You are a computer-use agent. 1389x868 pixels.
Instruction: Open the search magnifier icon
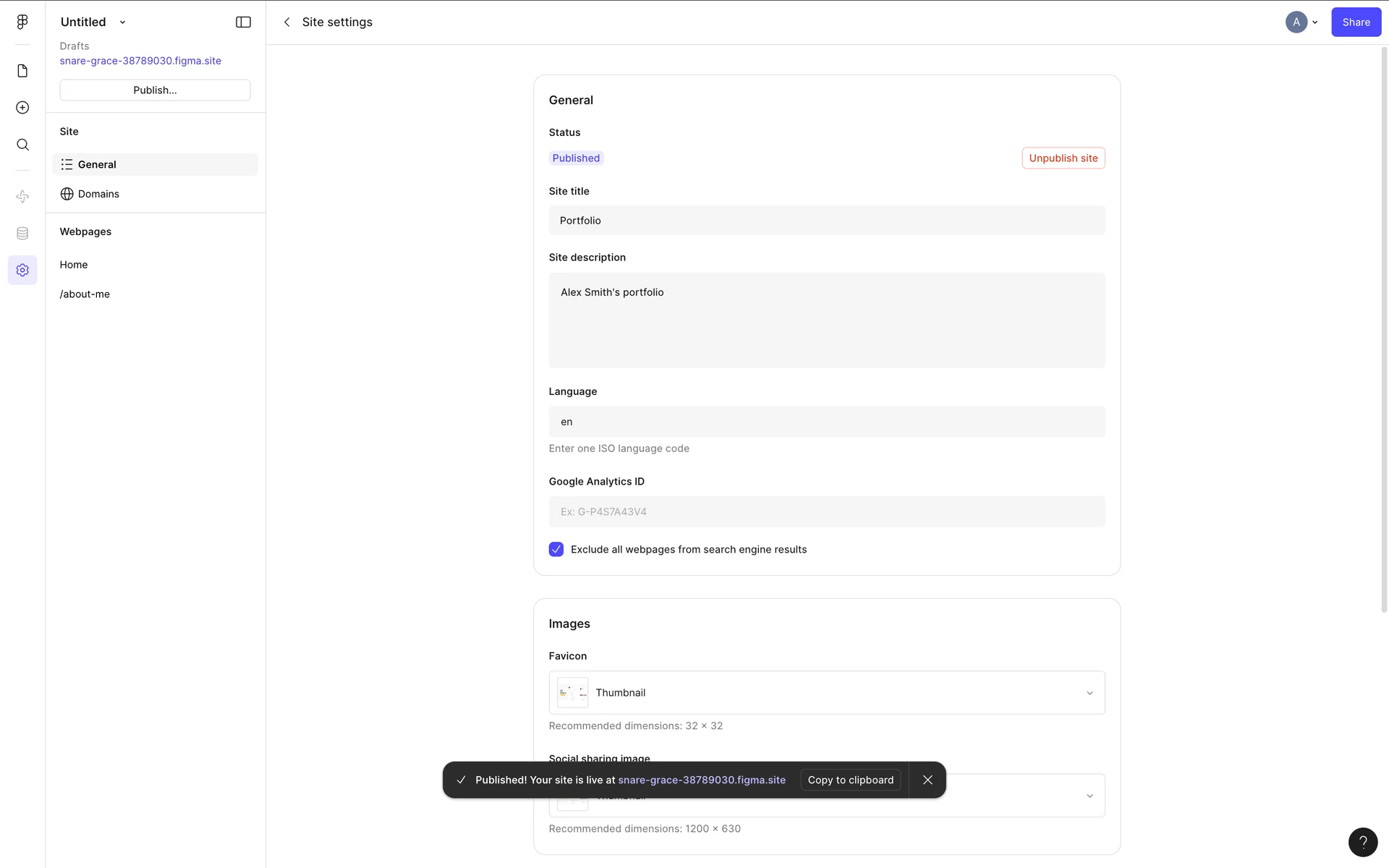[x=22, y=145]
